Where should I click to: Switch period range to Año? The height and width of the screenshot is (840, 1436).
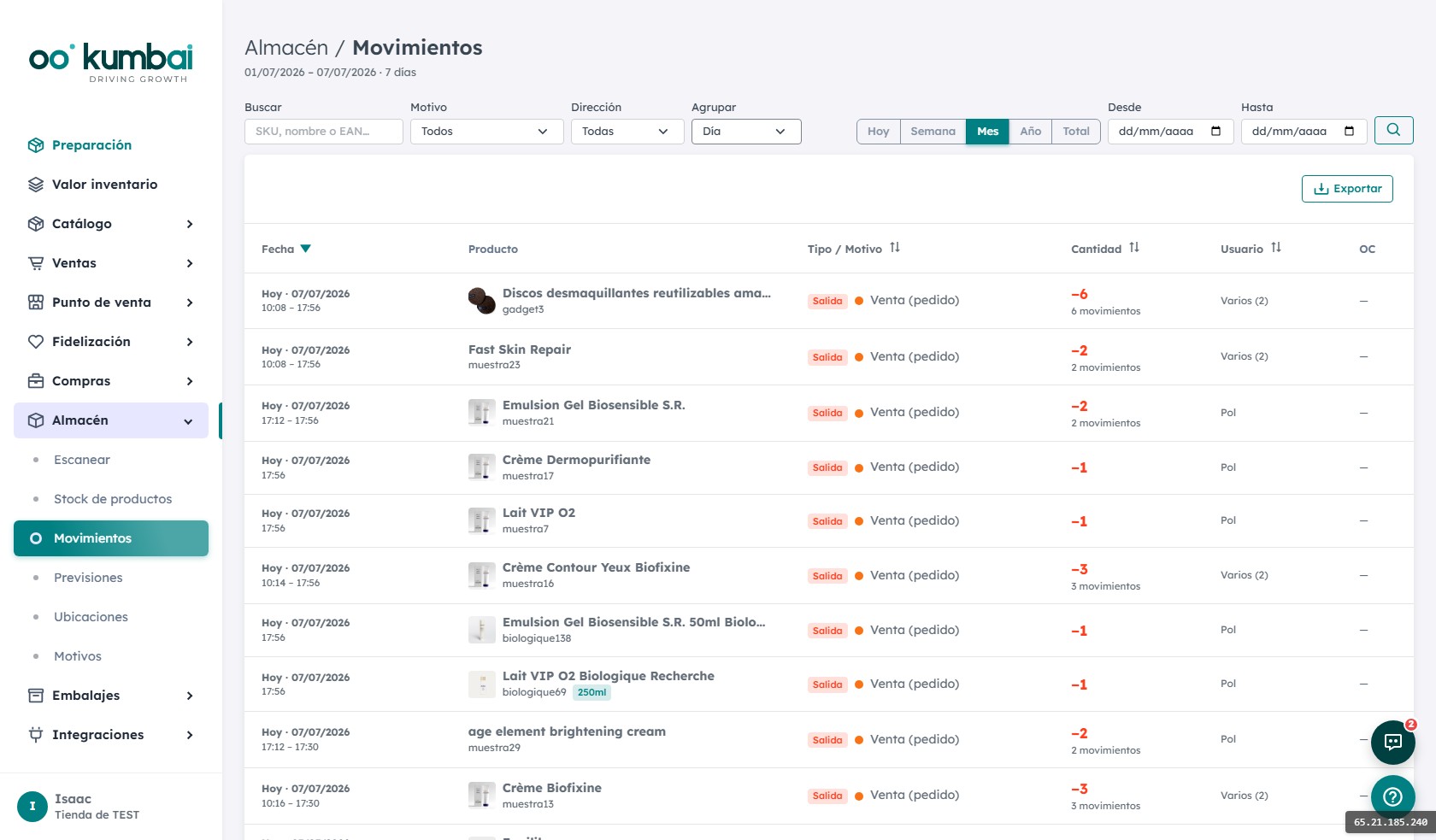pos(1030,132)
